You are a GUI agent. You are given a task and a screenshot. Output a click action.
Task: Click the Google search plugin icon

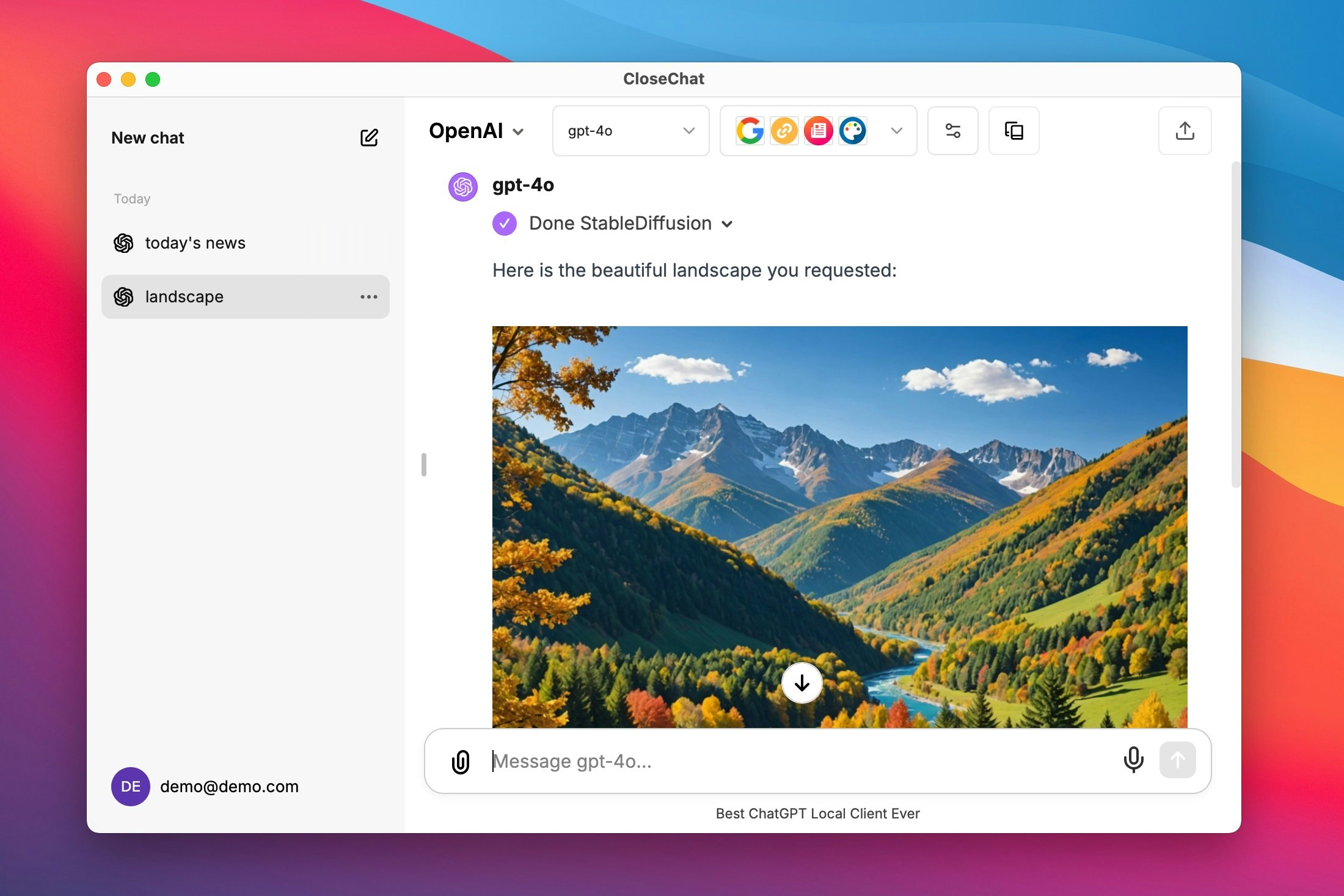click(x=750, y=131)
